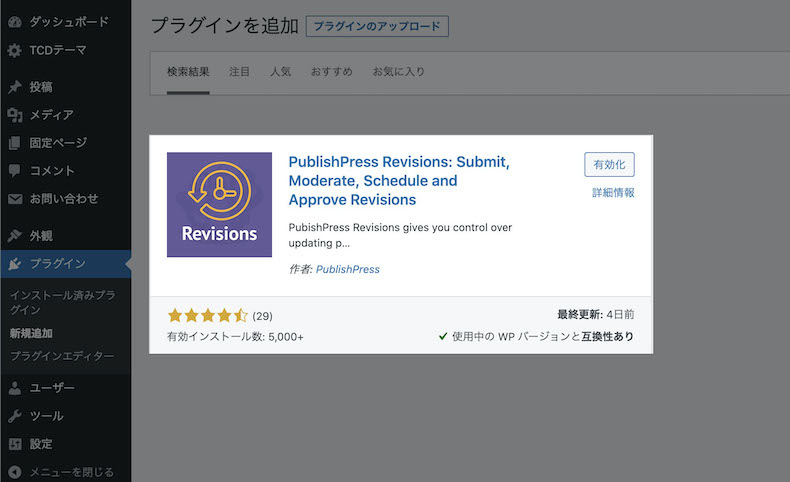Click the wrench icon beside ツール
This screenshot has height=482, width=790.
(x=15, y=416)
